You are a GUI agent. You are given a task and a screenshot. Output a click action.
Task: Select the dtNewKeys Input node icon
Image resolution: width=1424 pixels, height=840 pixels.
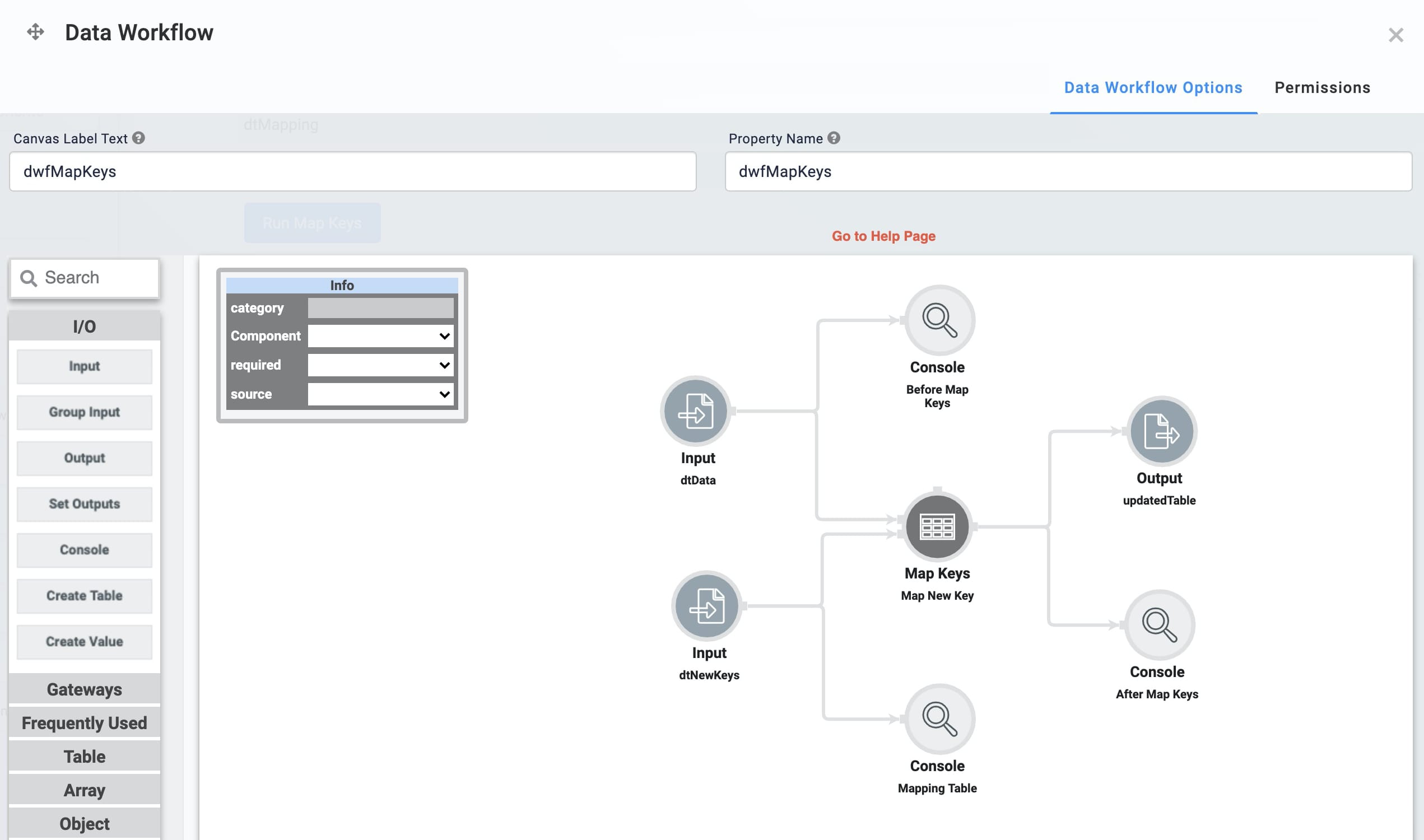click(707, 606)
